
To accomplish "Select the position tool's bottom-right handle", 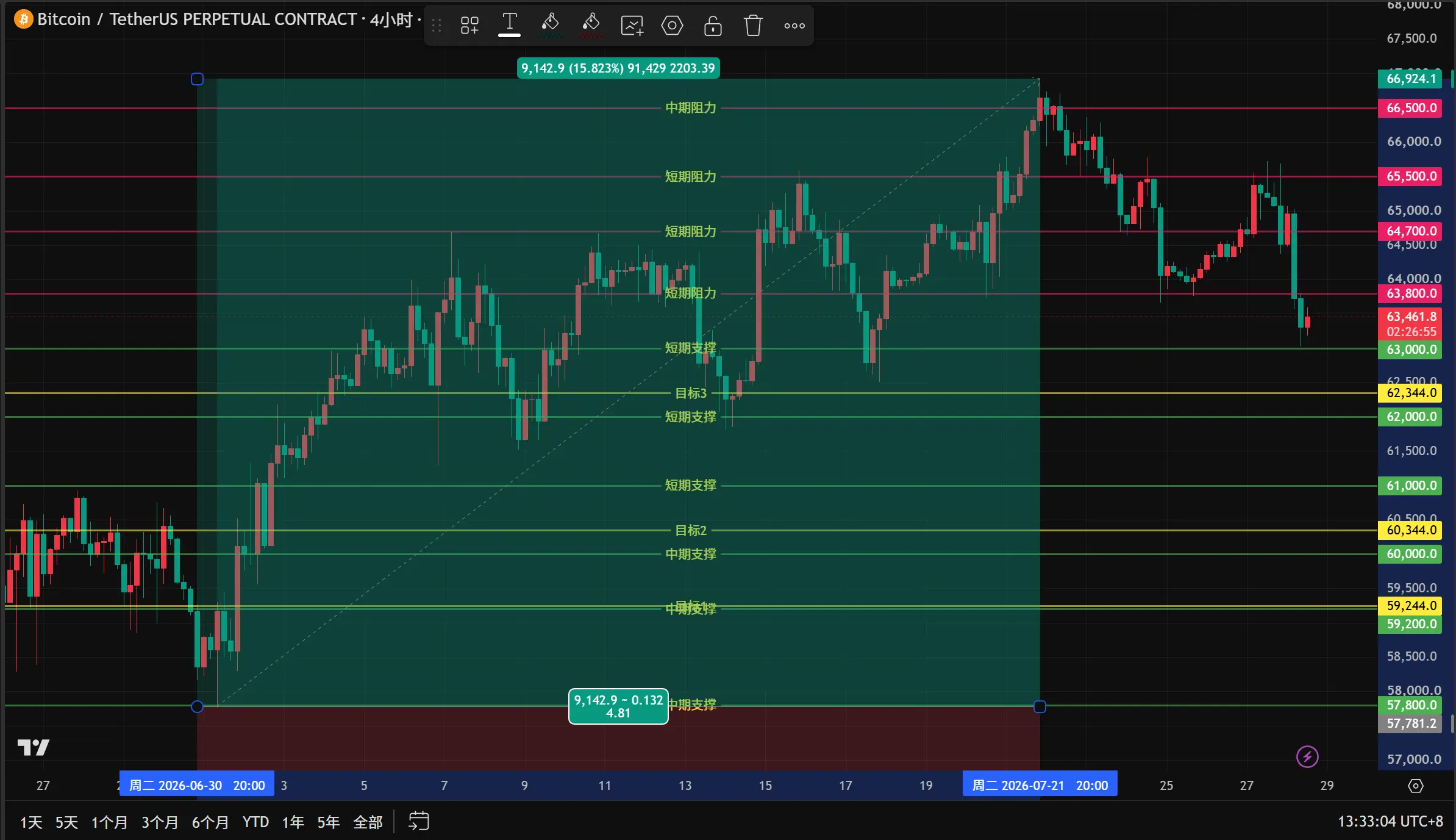I will (x=1040, y=706).
